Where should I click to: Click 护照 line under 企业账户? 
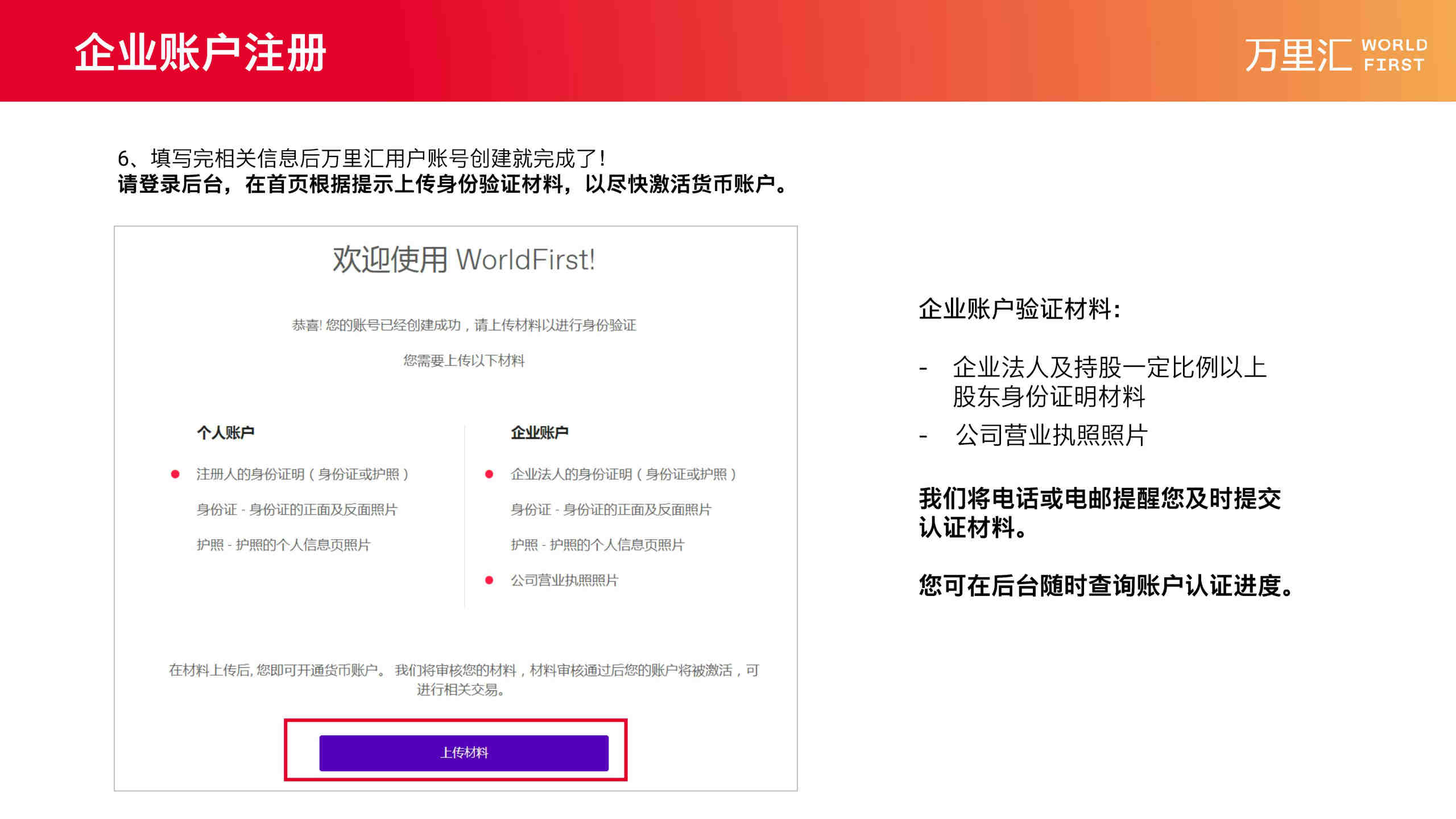[x=597, y=545]
